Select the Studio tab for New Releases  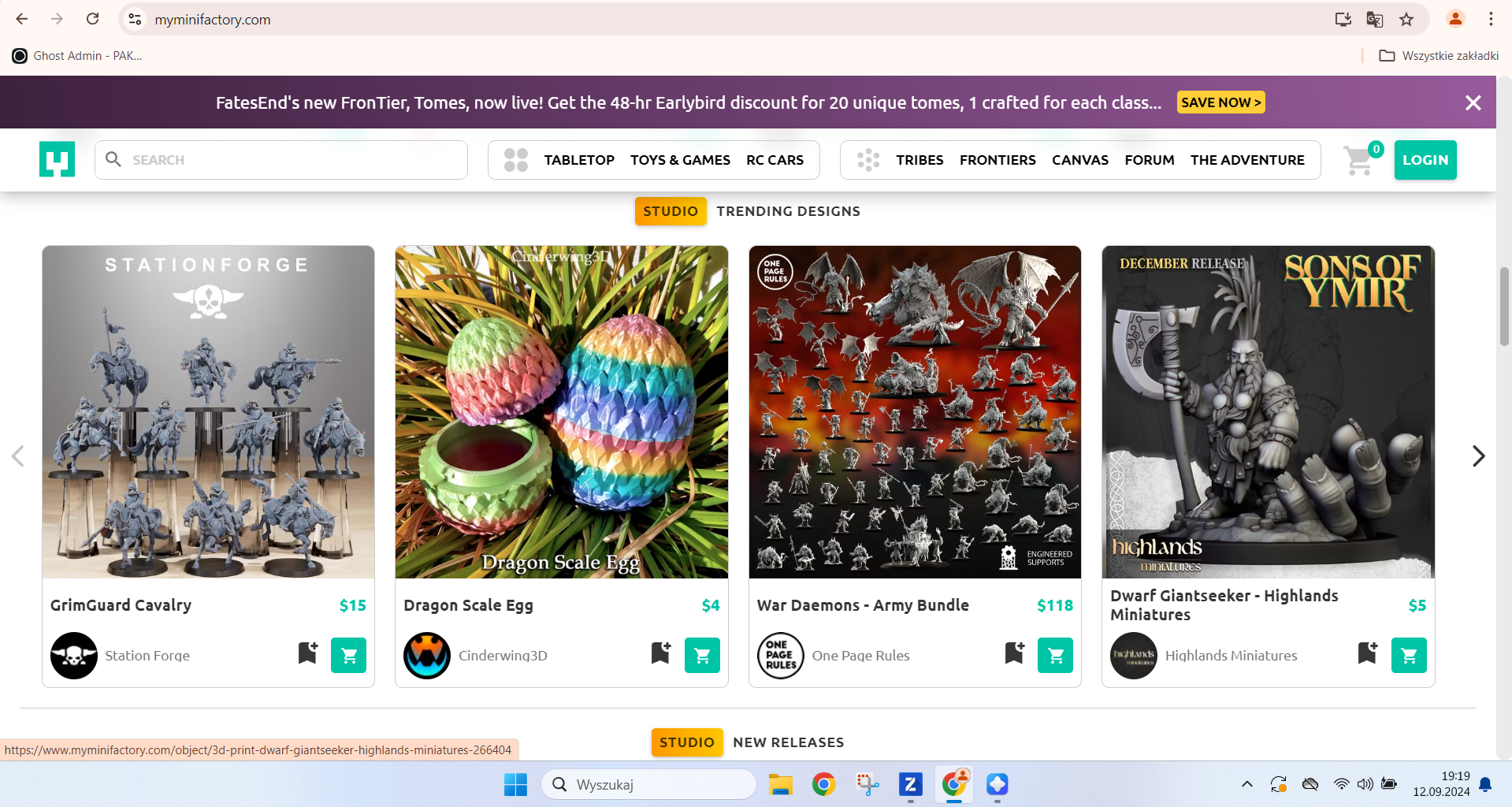[687, 742]
